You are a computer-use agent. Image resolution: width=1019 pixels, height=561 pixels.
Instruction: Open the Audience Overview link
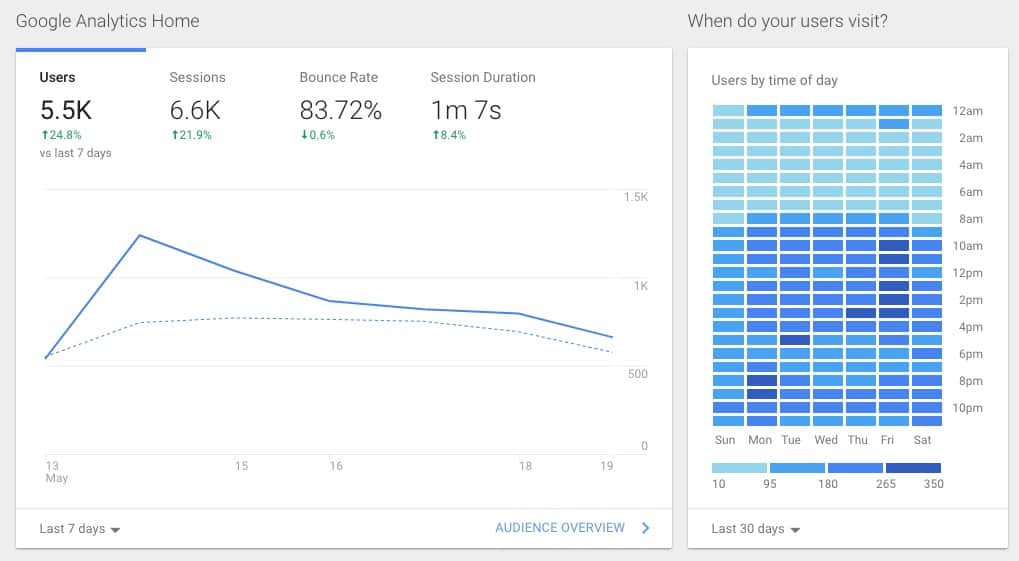coord(560,527)
